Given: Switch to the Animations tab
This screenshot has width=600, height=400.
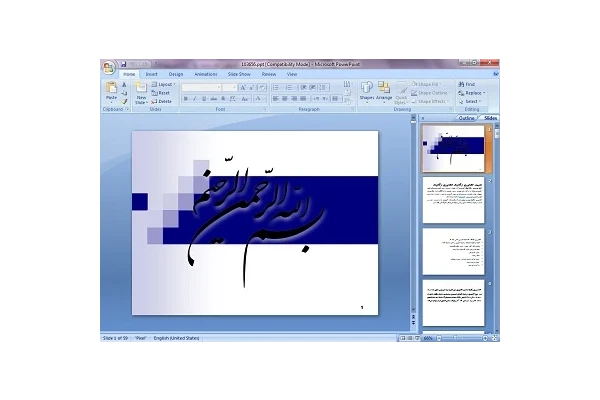Looking at the screenshot, I should [205, 74].
